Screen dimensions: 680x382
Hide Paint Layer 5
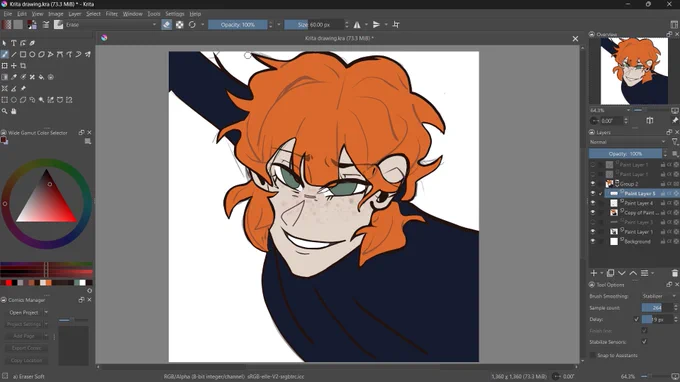pos(593,193)
